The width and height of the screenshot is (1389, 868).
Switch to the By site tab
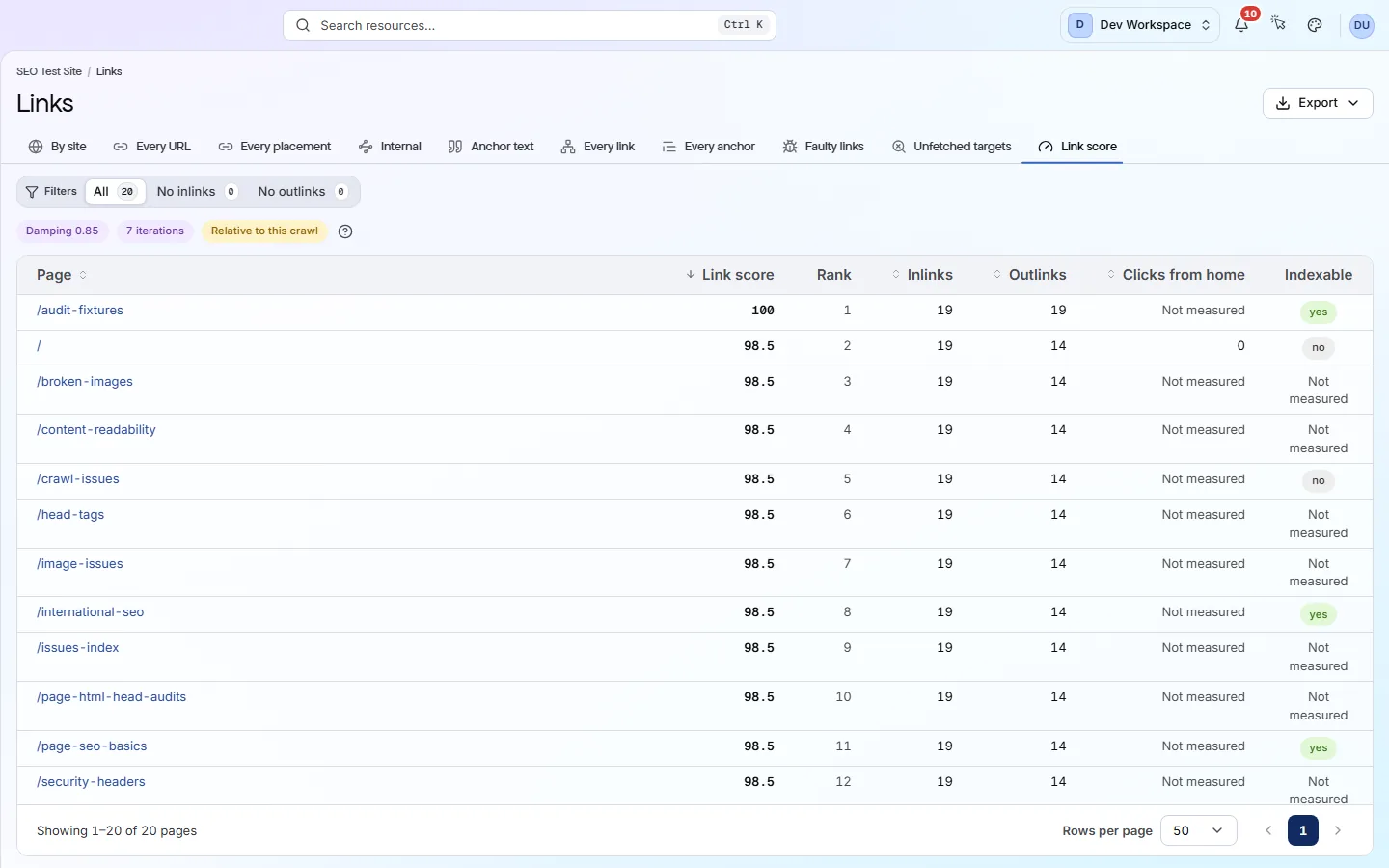[x=58, y=147]
